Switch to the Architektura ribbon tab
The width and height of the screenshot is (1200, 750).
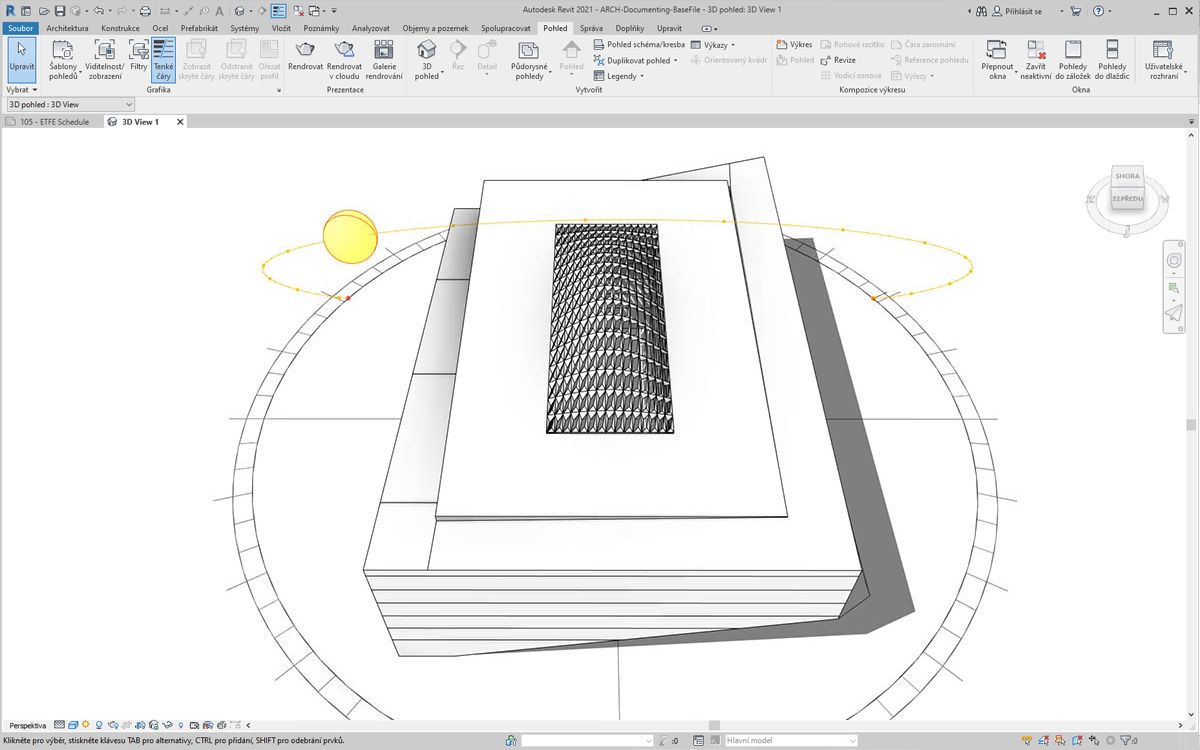(x=67, y=28)
